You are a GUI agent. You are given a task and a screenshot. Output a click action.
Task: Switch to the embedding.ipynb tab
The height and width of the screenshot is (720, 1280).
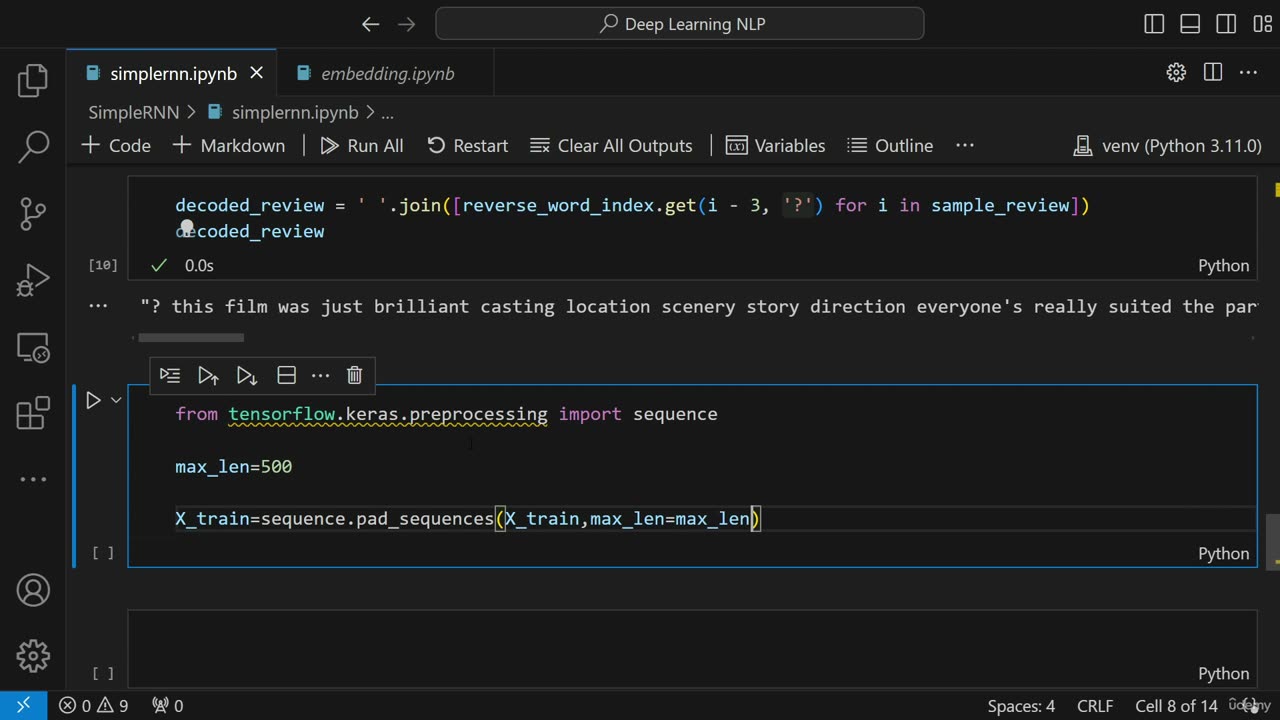[x=387, y=73]
